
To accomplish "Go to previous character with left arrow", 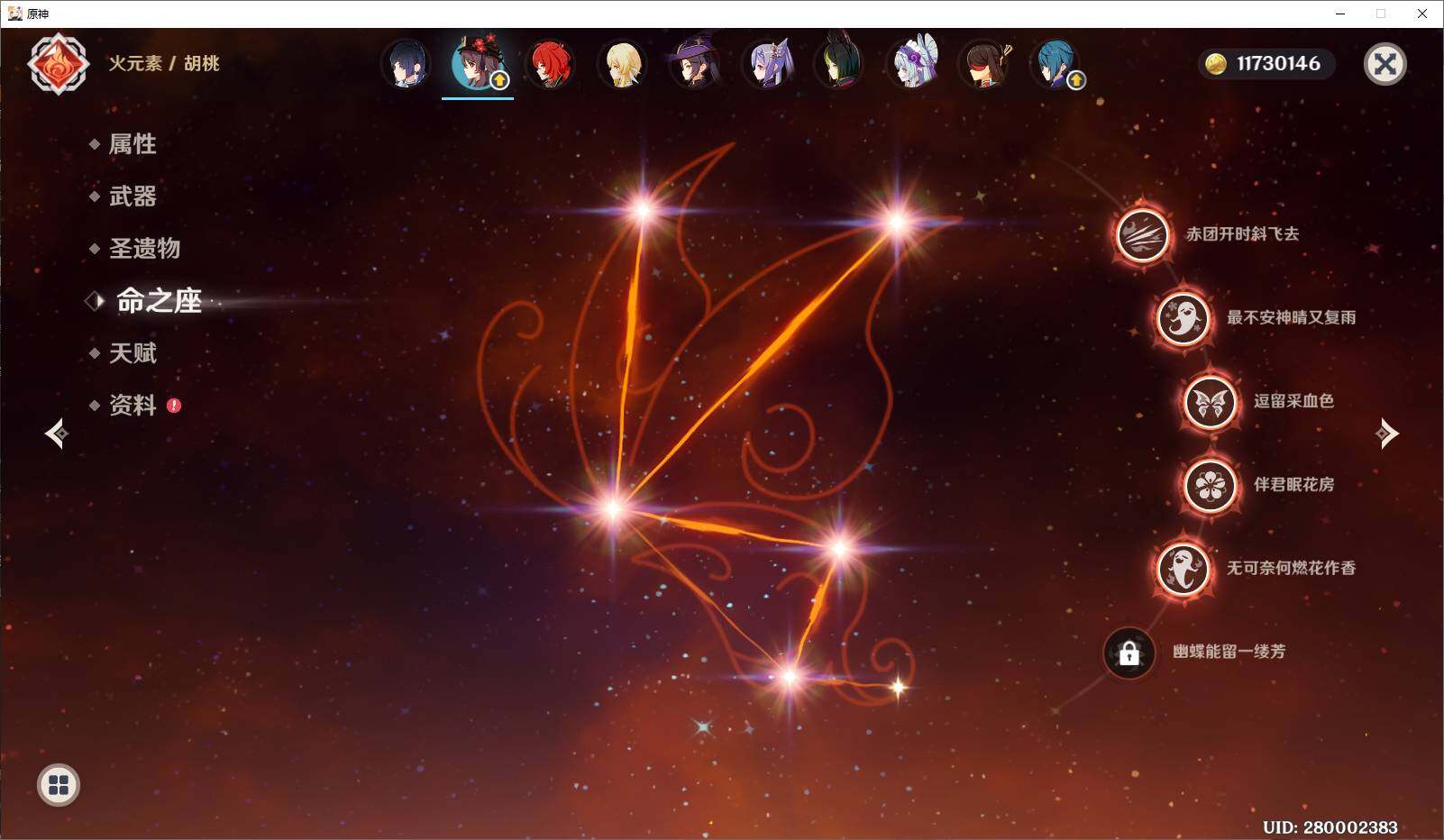I will click(56, 434).
